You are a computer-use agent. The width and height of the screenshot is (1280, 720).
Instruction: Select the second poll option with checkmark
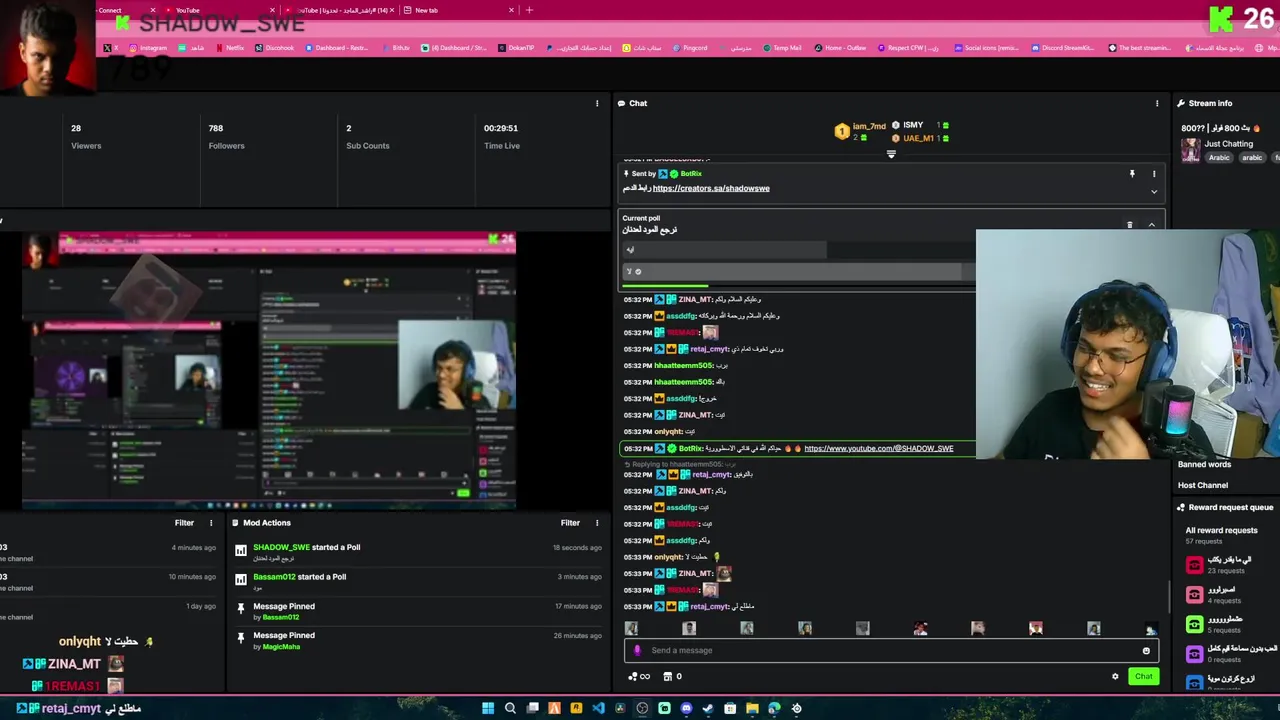pyautogui.click(x=798, y=272)
